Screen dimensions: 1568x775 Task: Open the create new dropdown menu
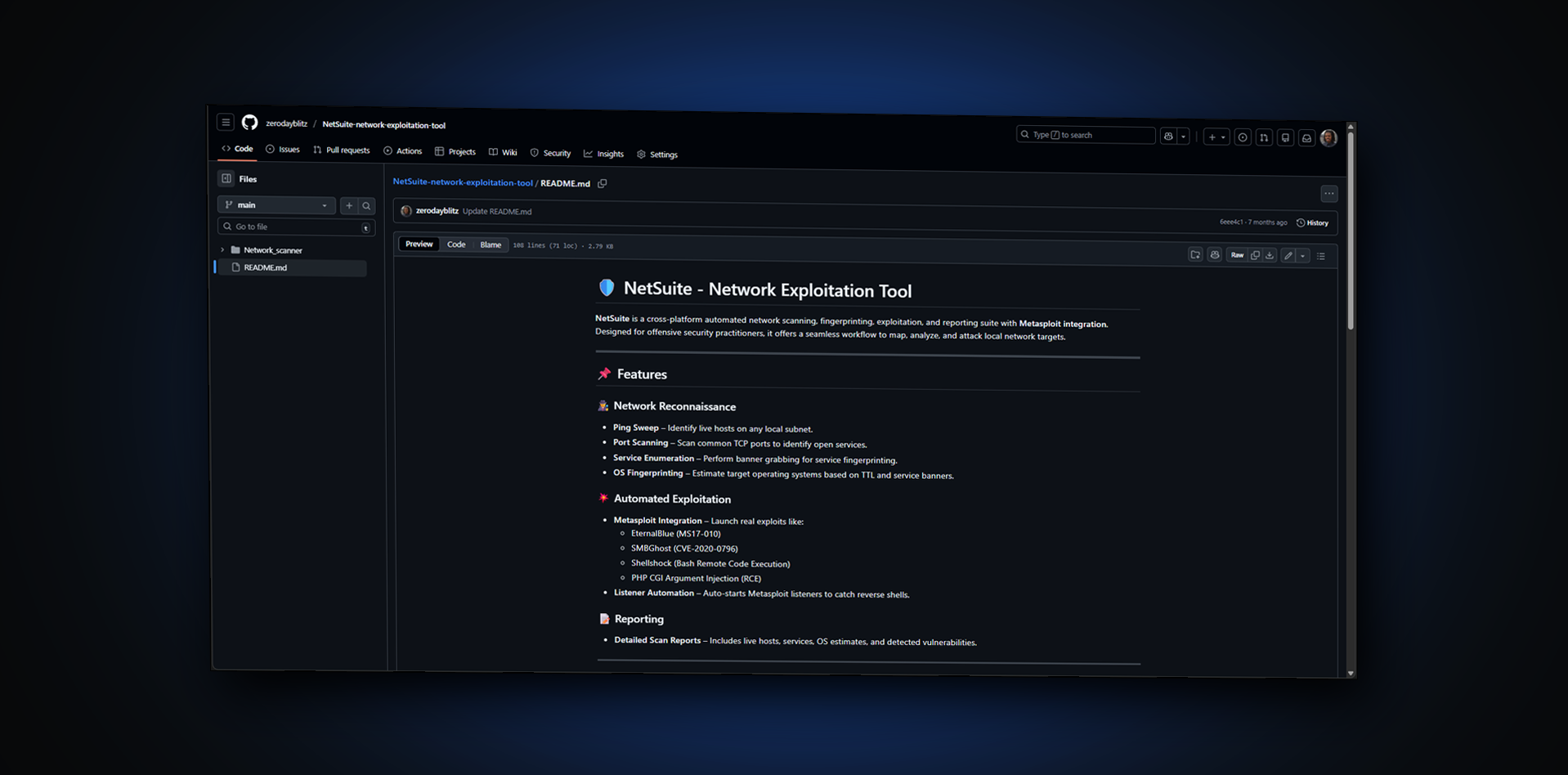click(1216, 137)
